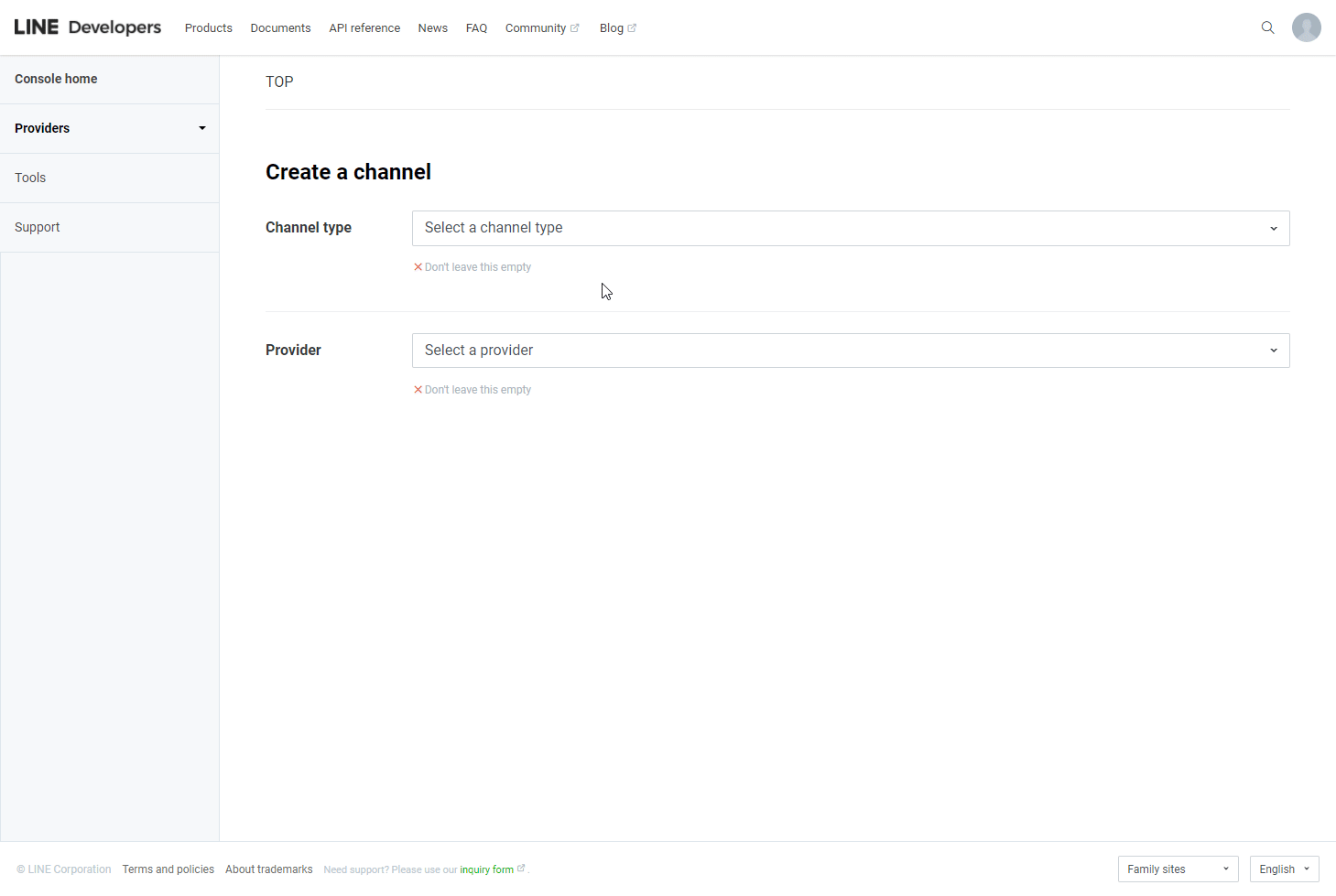The height and width of the screenshot is (896, 1336).
Task: Open the Blog external link
Action: tap(618, 28)
